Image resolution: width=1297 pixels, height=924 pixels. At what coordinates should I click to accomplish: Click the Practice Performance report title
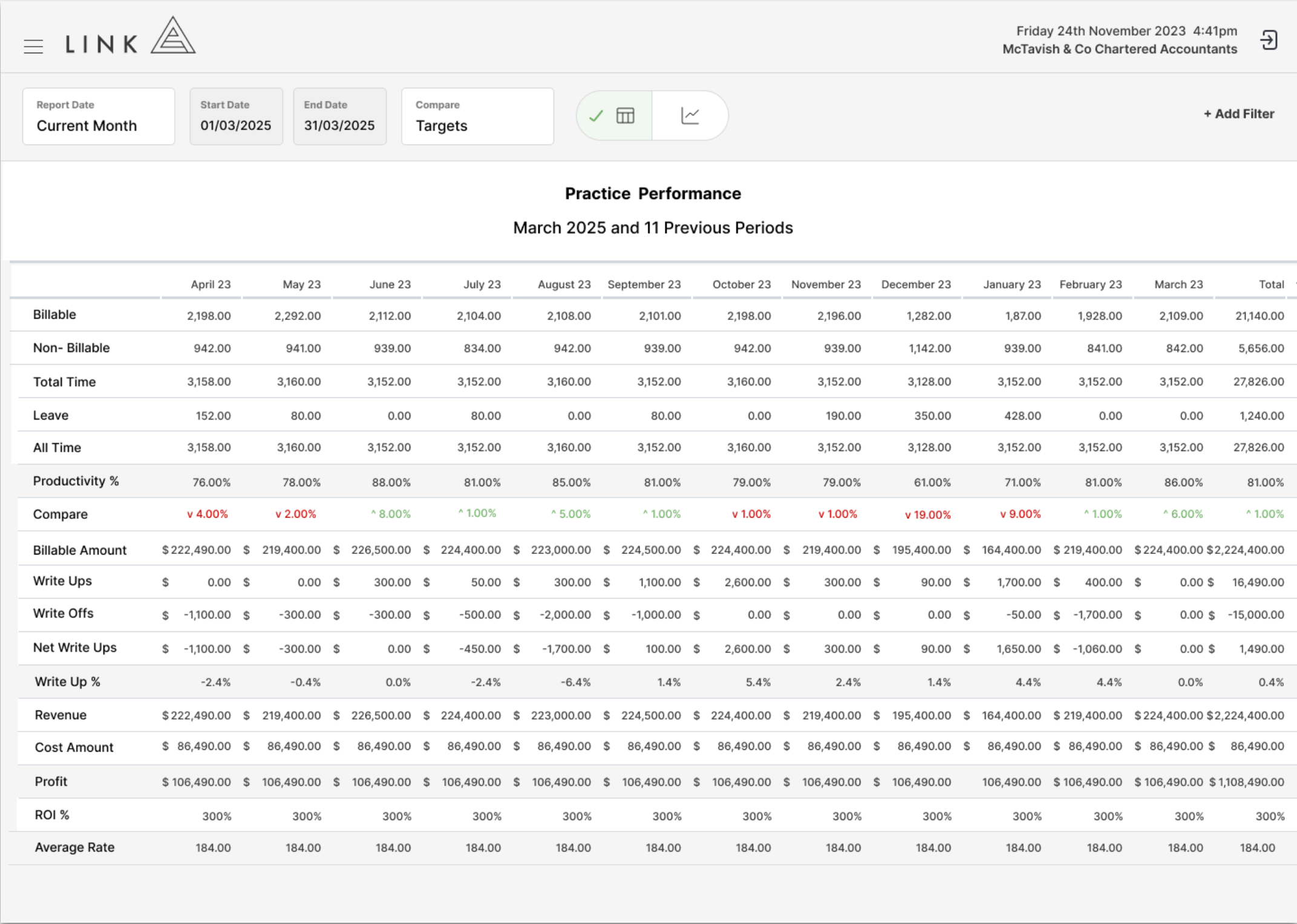[653, 194]
